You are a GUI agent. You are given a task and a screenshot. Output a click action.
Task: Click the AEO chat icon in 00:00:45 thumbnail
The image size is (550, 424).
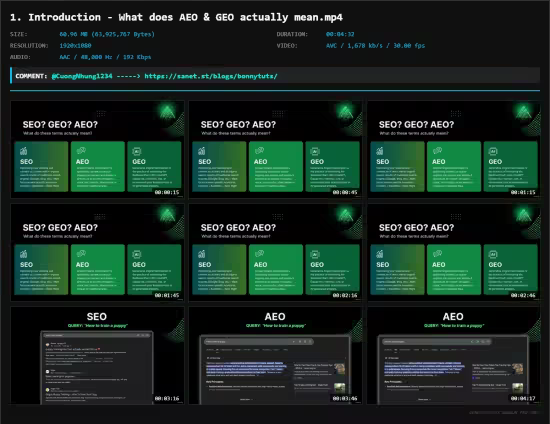click(259, 151)
